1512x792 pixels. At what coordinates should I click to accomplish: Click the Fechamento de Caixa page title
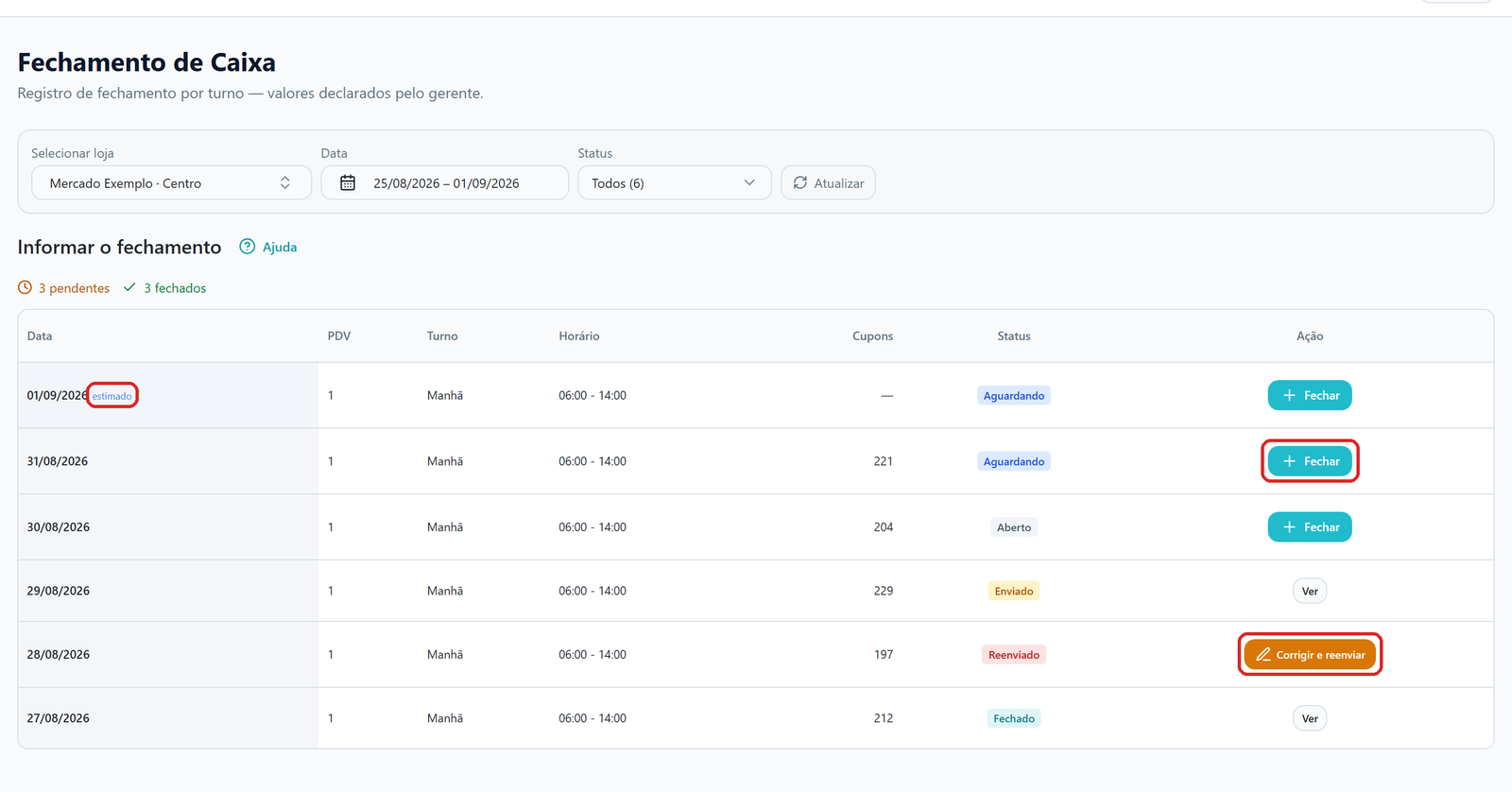(x=146, y=62)
